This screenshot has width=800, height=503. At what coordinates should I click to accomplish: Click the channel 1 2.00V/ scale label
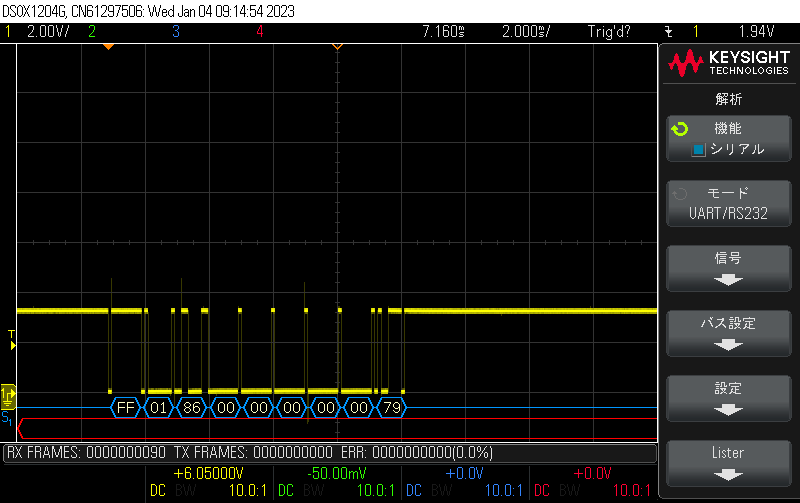46,31
